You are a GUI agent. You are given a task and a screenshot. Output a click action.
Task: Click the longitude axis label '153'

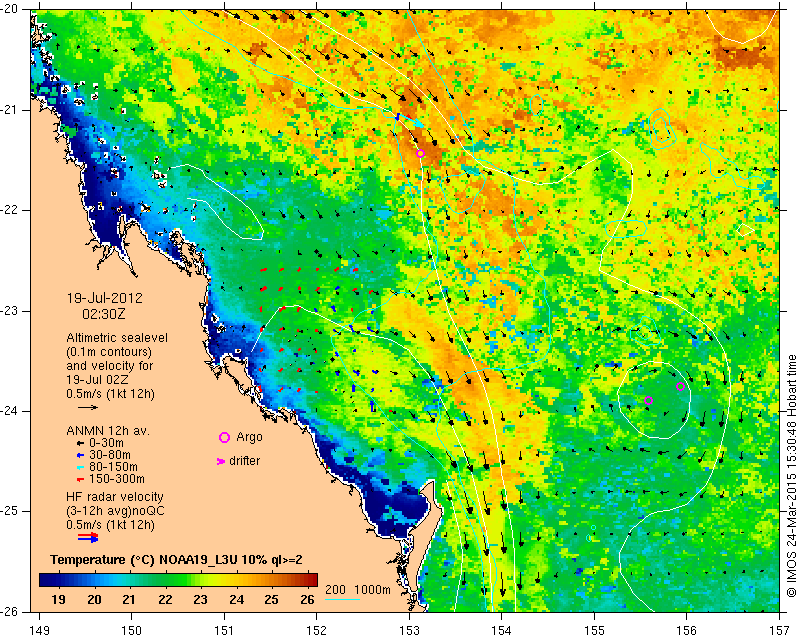point(409,631)
